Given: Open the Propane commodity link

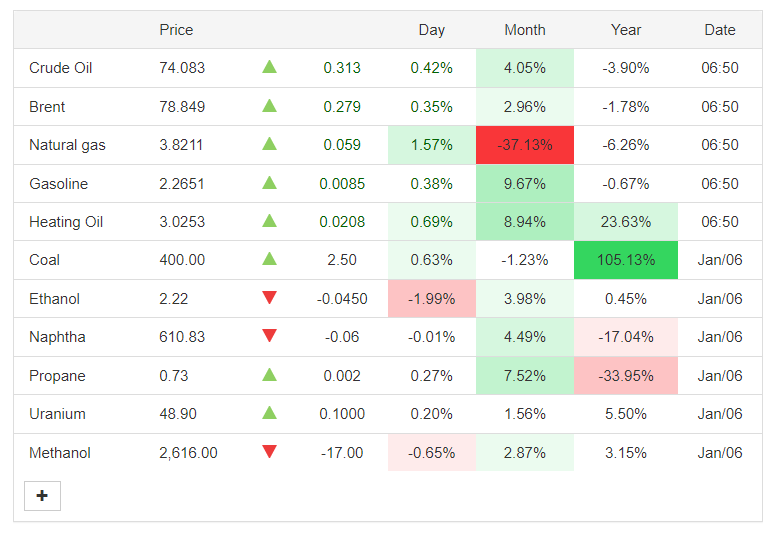Looking at the screenshot, I should pyautogui.click(x=57, y=376).
